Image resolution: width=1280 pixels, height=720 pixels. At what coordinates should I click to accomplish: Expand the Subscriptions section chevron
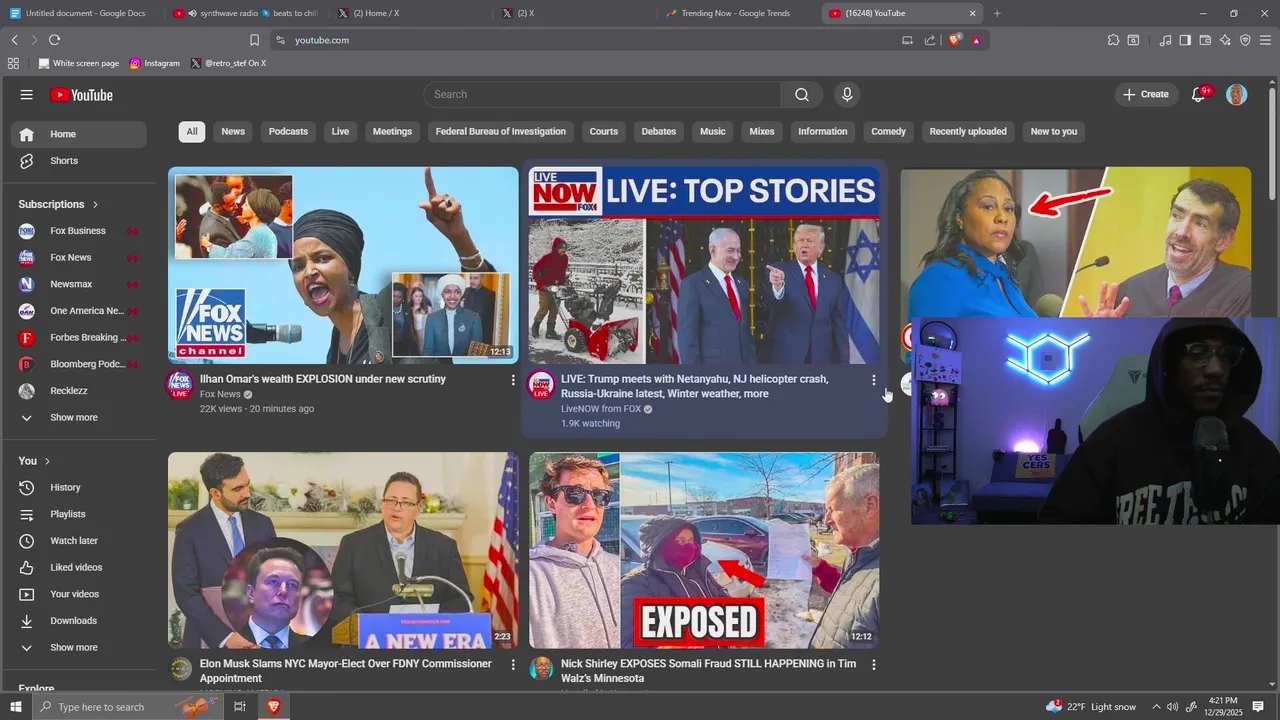point(96,204)
